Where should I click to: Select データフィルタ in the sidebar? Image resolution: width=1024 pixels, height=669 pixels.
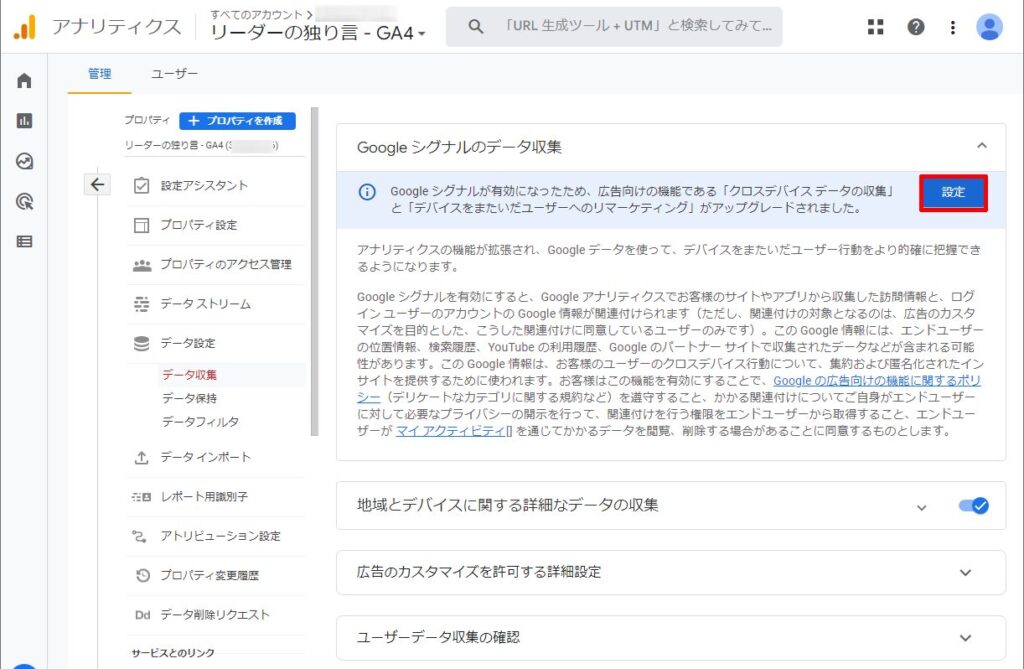pos(200,422)
